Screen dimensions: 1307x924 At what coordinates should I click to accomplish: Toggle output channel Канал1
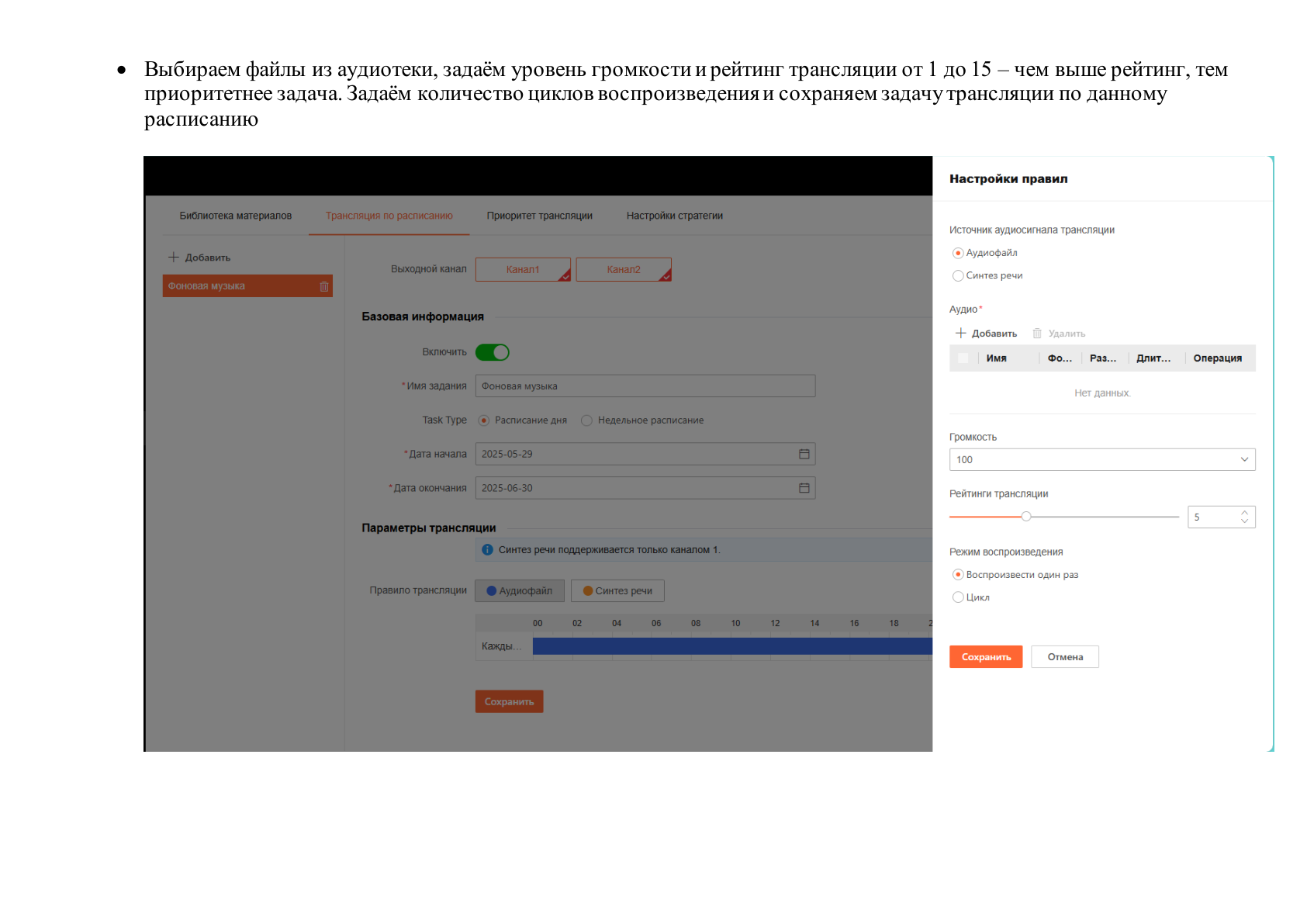pyautogui.click(x=523, y=269)
